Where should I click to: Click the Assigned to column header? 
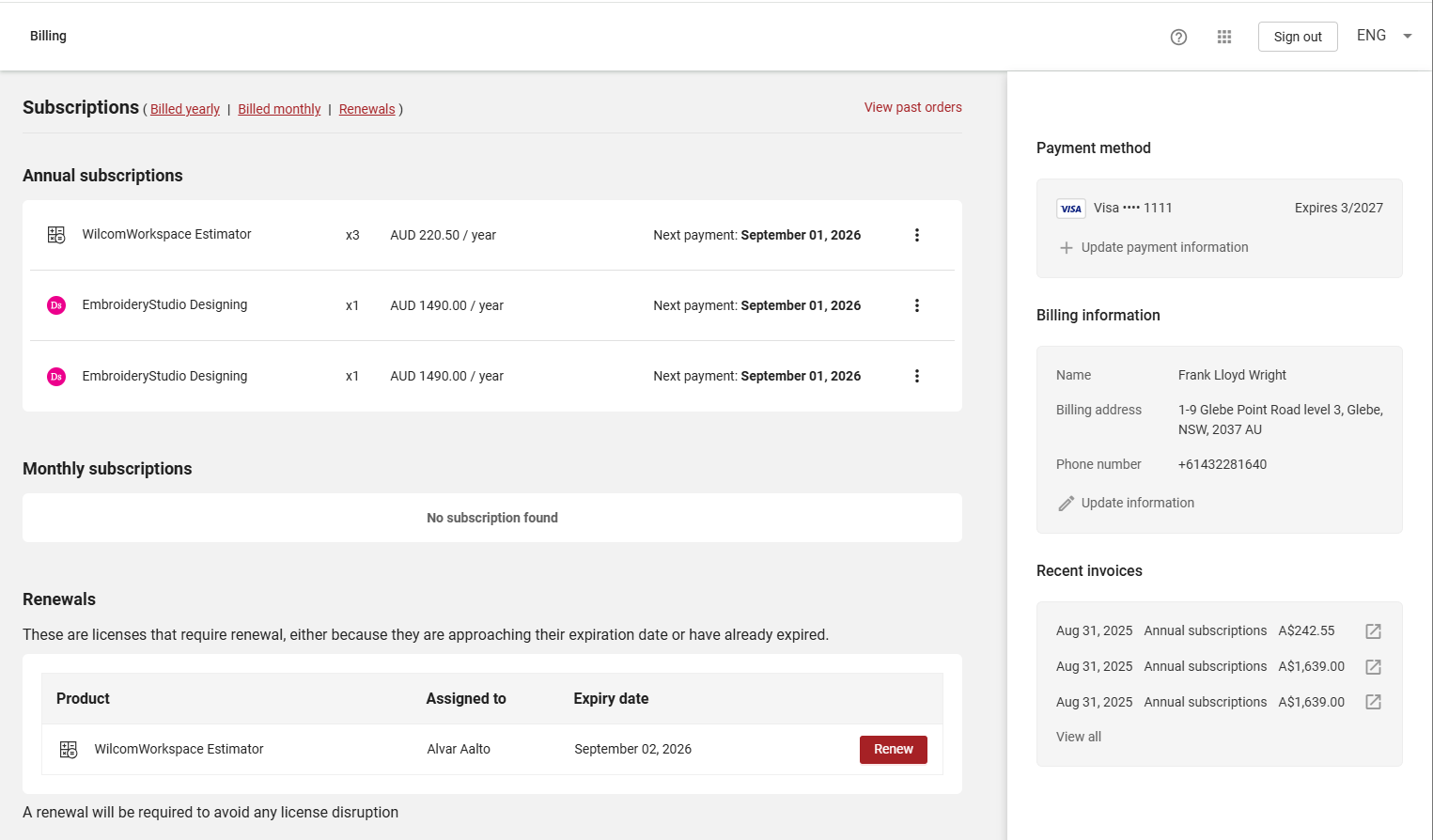tap(466, 698)
